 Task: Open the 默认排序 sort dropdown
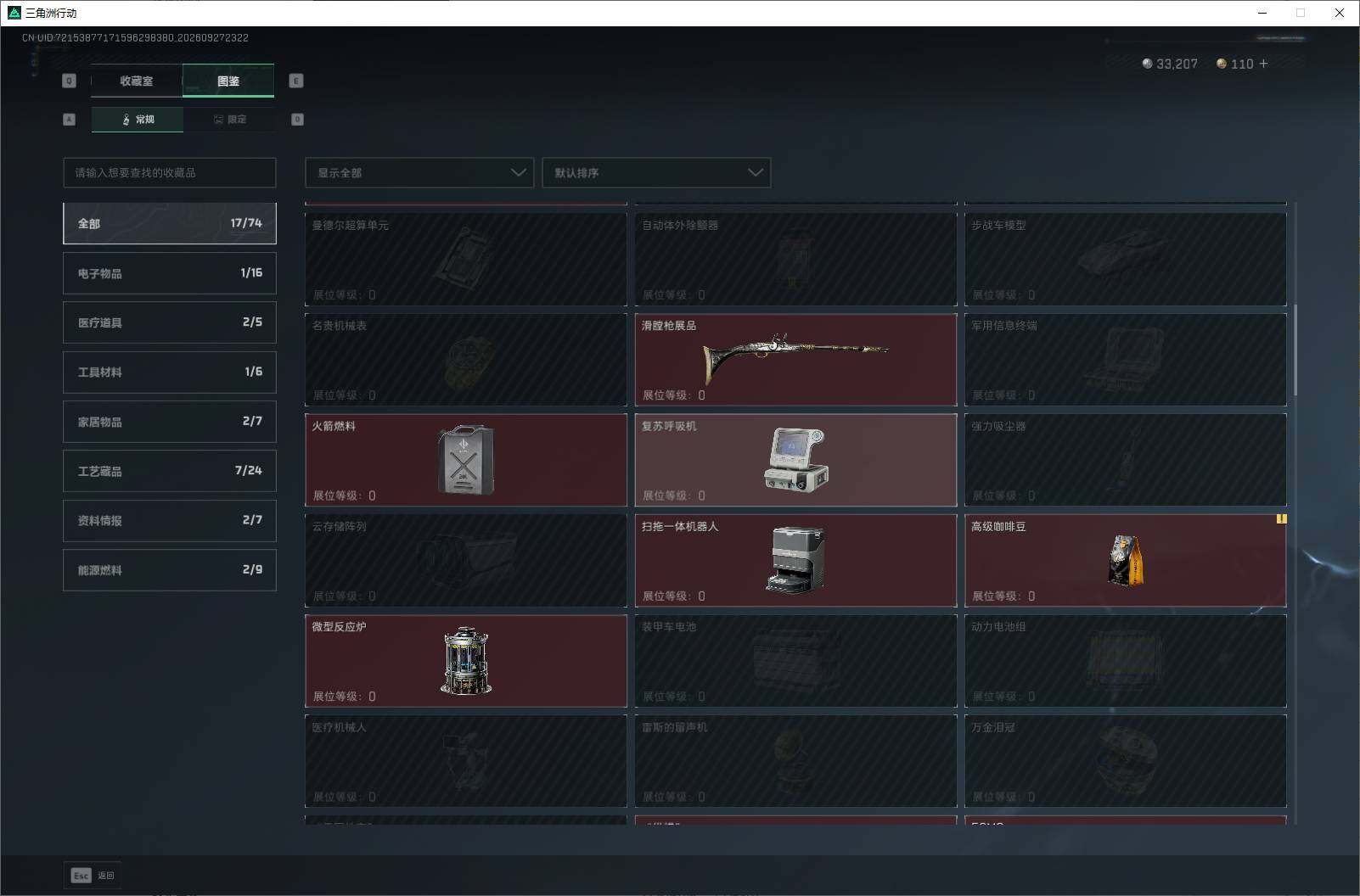[x=656, y=172]
